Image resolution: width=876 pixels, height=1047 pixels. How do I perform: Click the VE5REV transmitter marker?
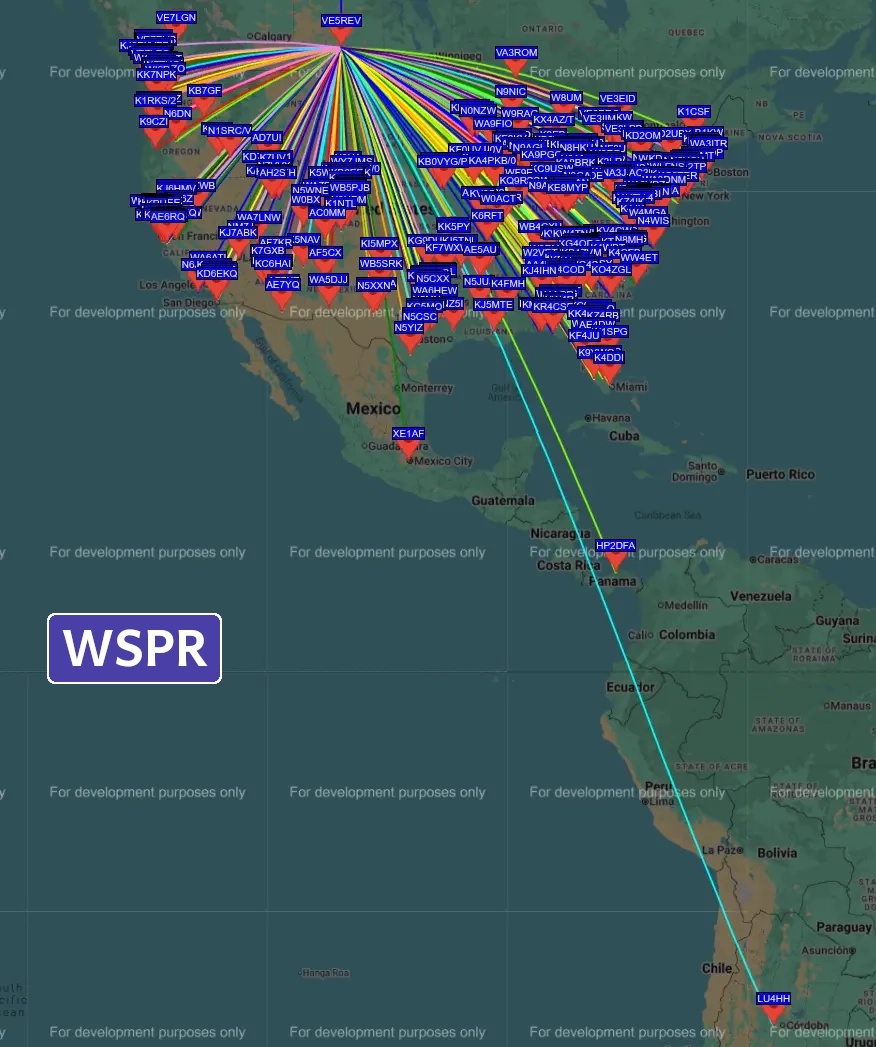tap(341, 35)
